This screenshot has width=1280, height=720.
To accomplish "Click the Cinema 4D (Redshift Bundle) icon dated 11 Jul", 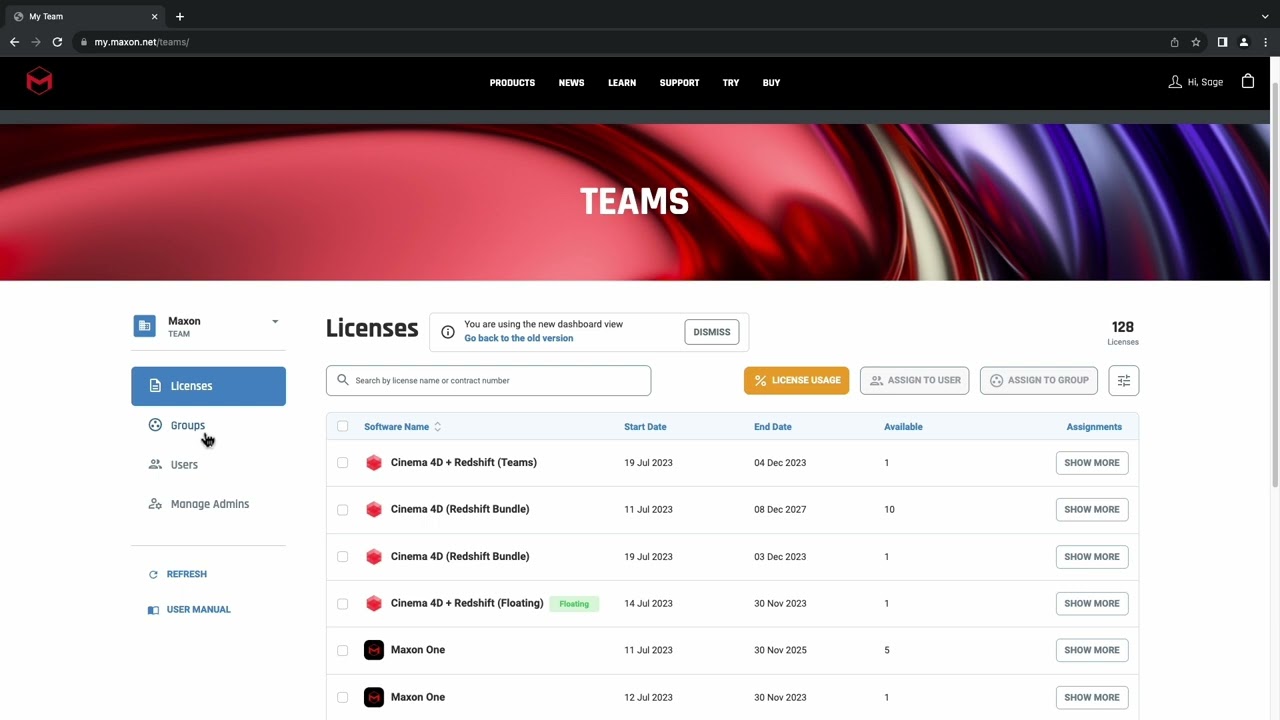I will point(374,509).
